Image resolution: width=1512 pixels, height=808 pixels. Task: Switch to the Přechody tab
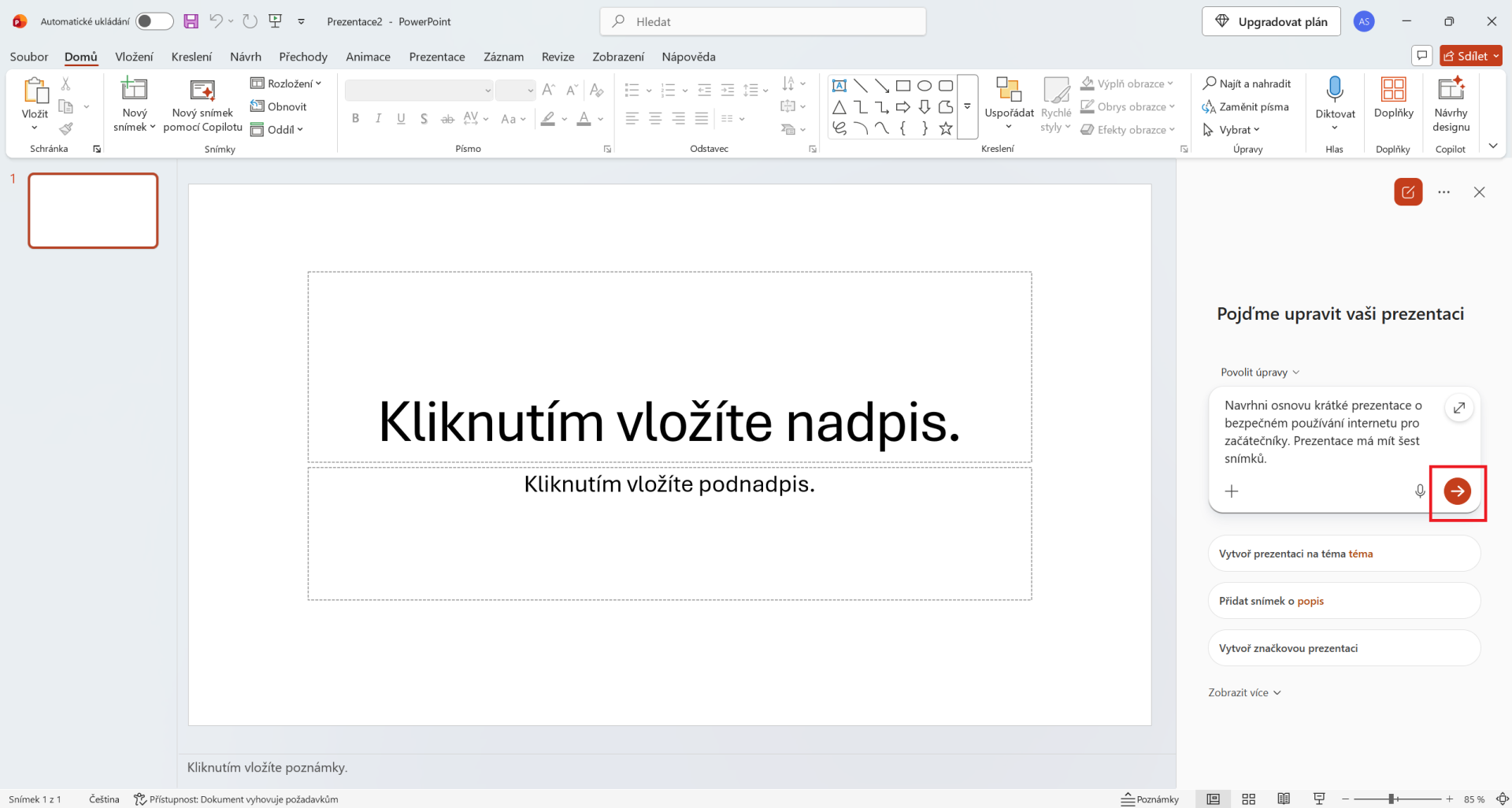[303, 57]
